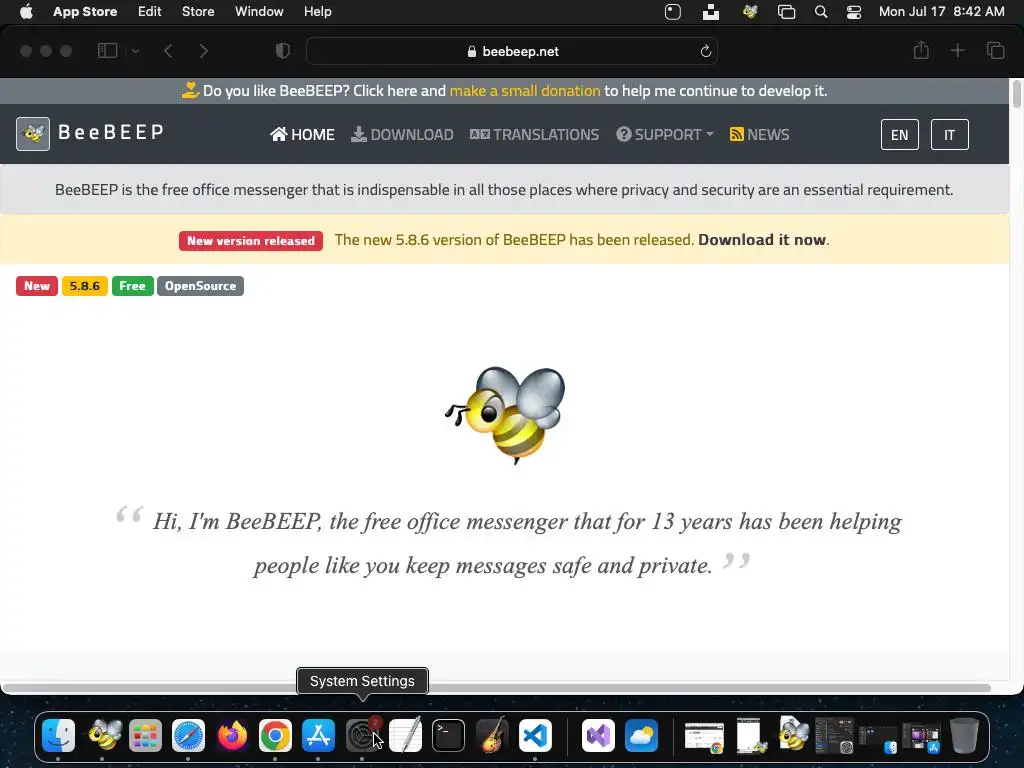Open the Help menu
This screenshot has height=768, width=1024.
pyautogui.click(x=317, y=11)
